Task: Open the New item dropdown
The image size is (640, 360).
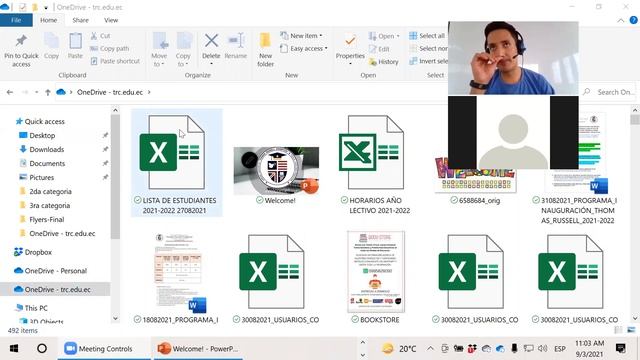Action: click(x=302, y=36)
